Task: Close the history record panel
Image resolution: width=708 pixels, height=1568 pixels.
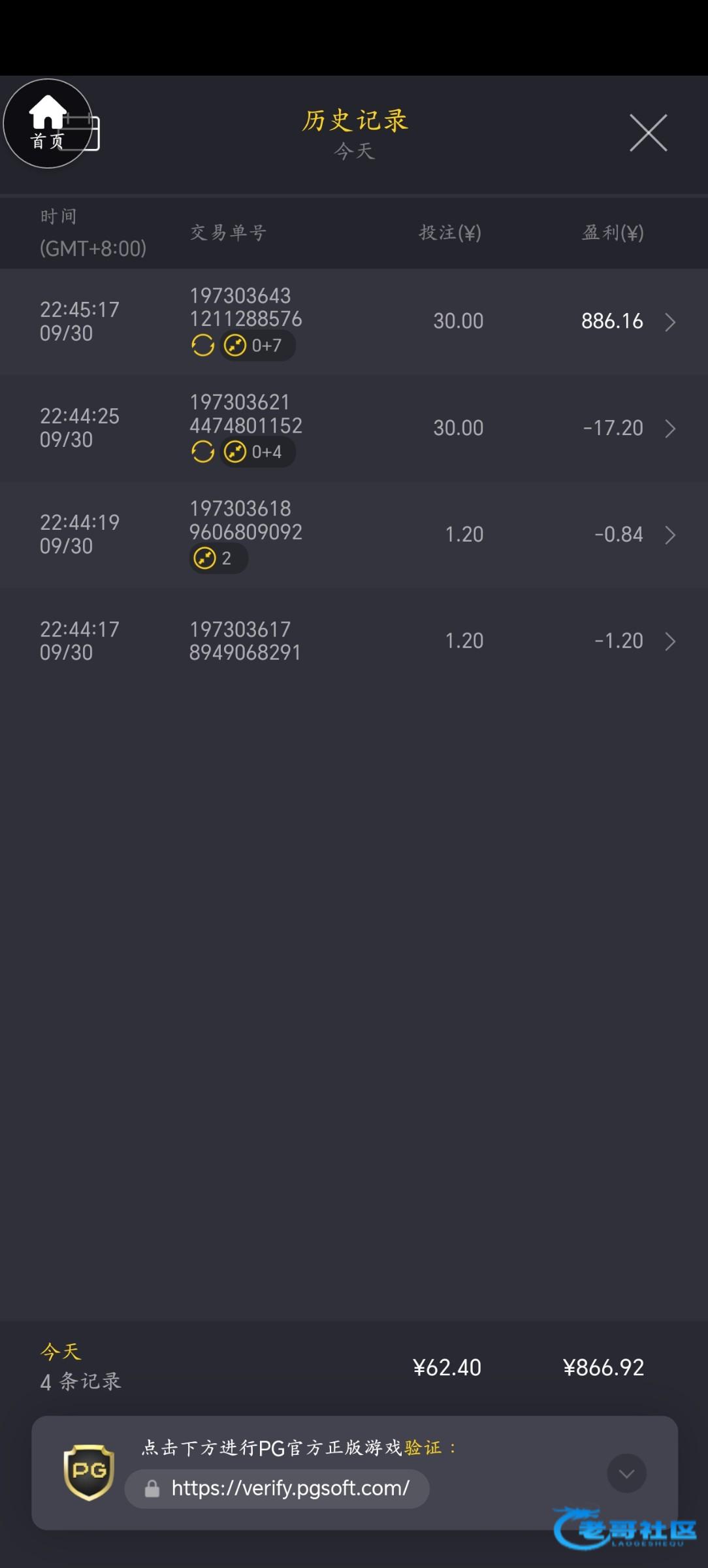Action: click(x=648, y=133)
